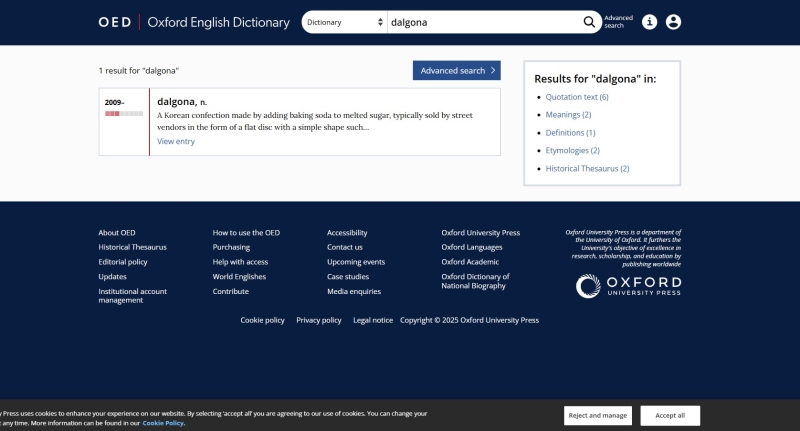
Task: Open About OED footer link
Action: pos(117,233)
